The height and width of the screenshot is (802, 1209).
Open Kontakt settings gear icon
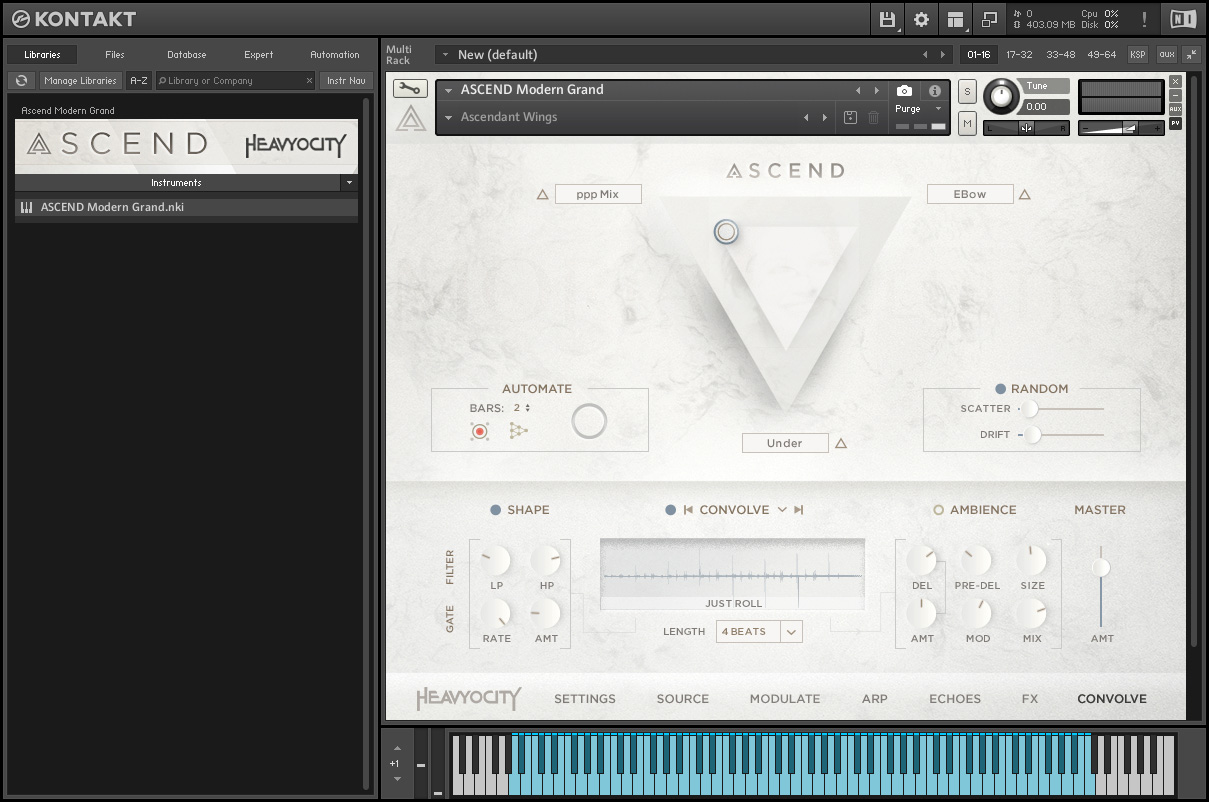(x=921, y=19)
